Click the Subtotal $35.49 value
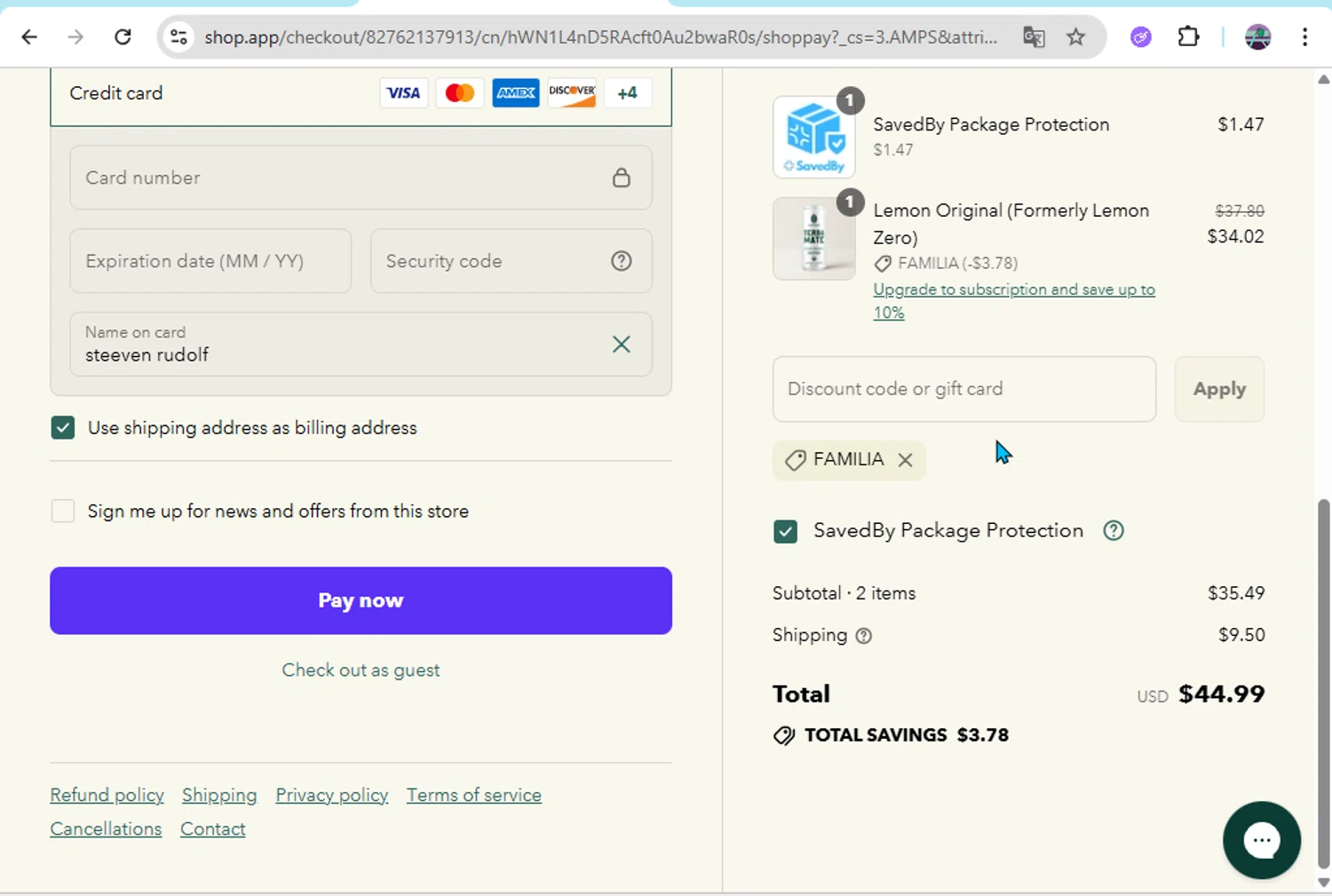 pyautogui.click(x=1236, y=593)
